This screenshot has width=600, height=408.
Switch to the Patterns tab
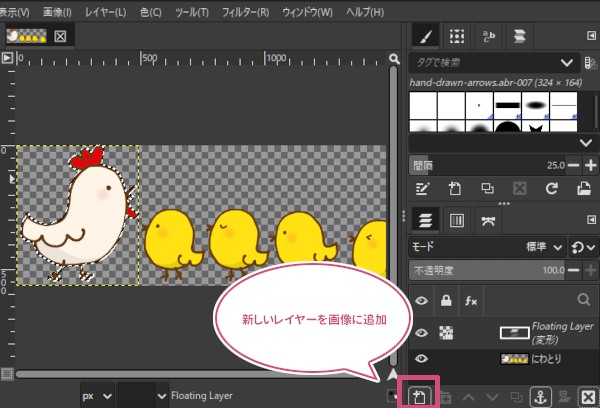coord(457,36)
